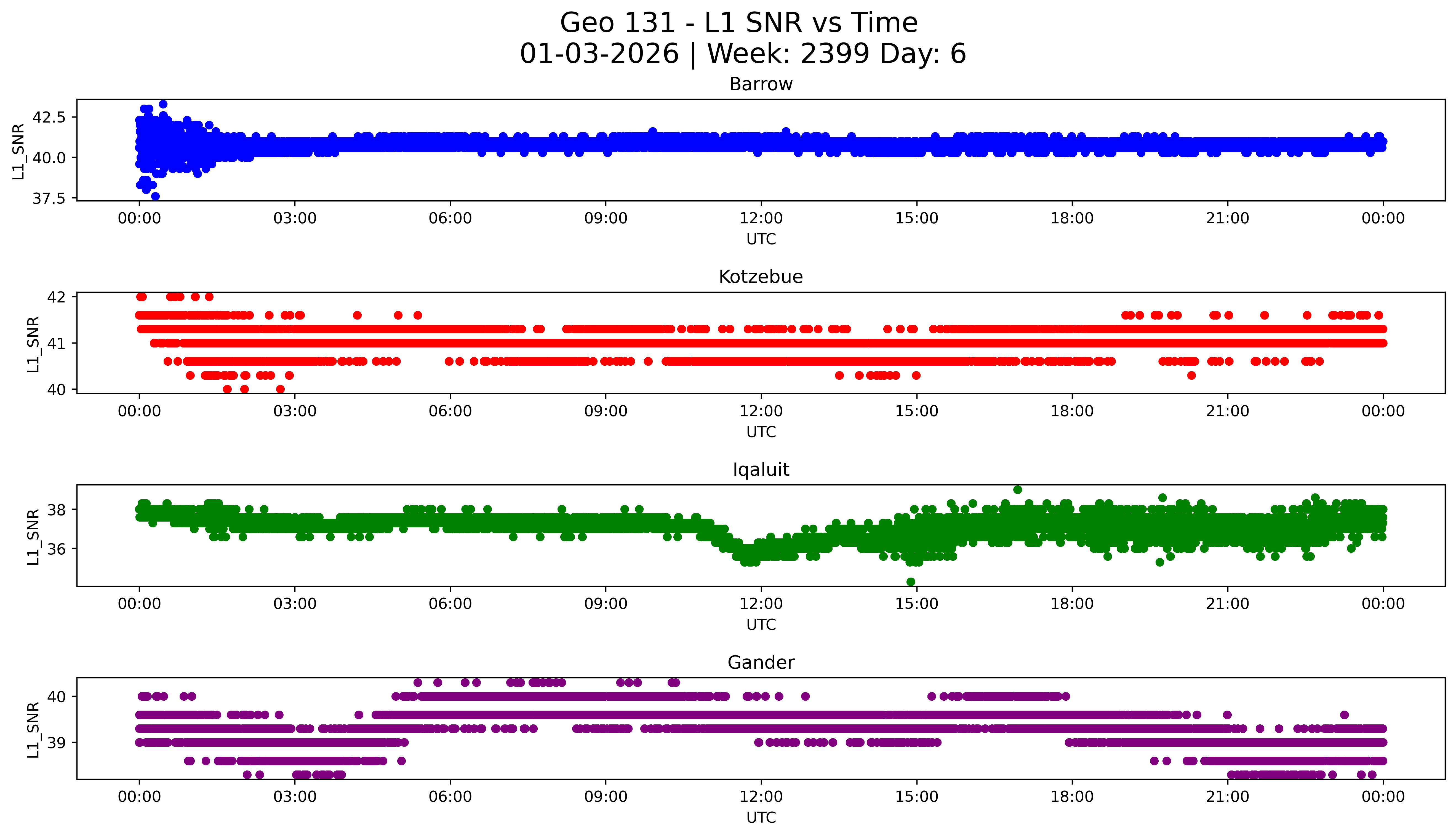Viewport: 1456px width, 837px height.
Task: Click the UTC label below Kotzebue plot
Action: pos(761,432)
